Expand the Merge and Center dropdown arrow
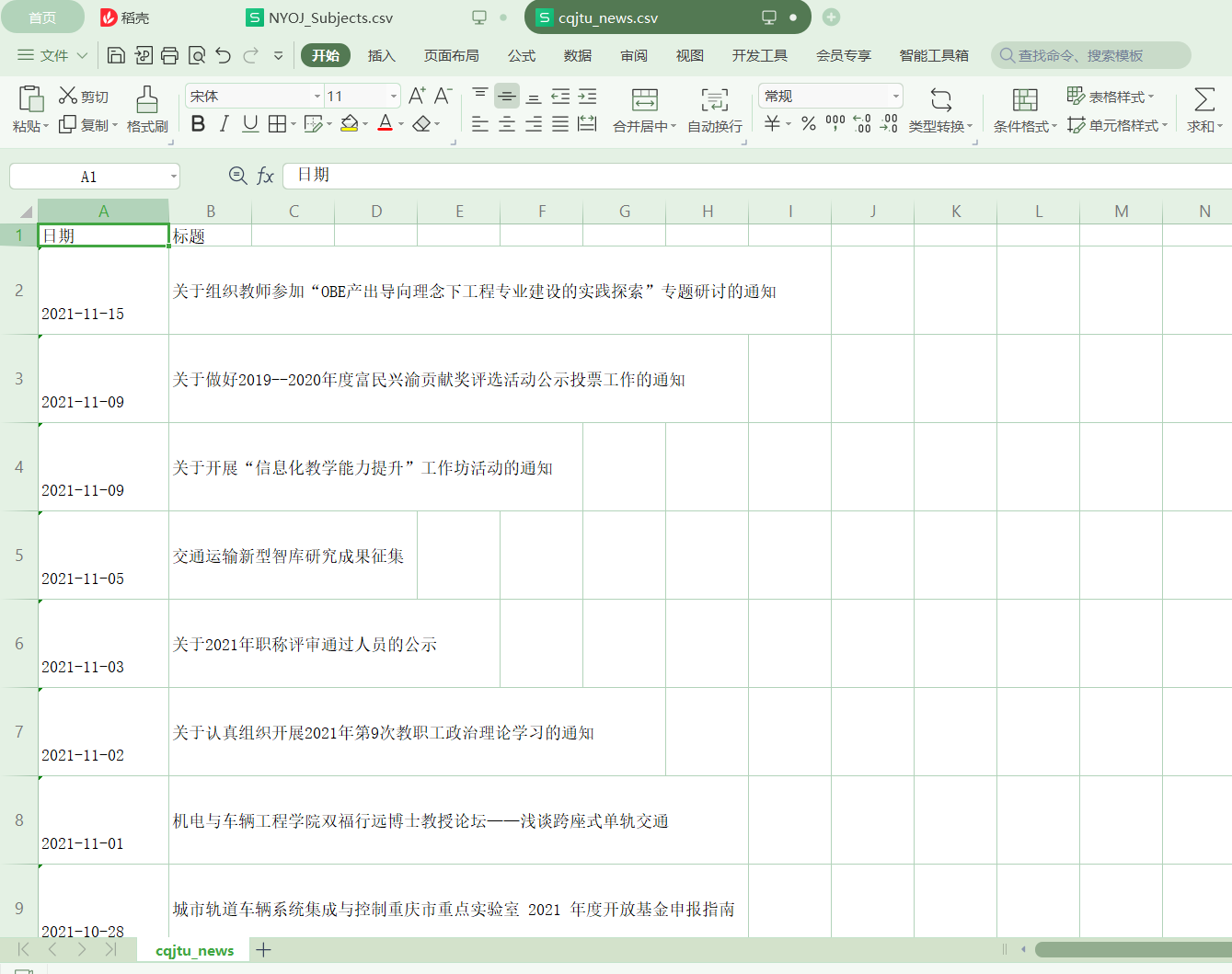The image size is (1232, 974). pos(674,126)
